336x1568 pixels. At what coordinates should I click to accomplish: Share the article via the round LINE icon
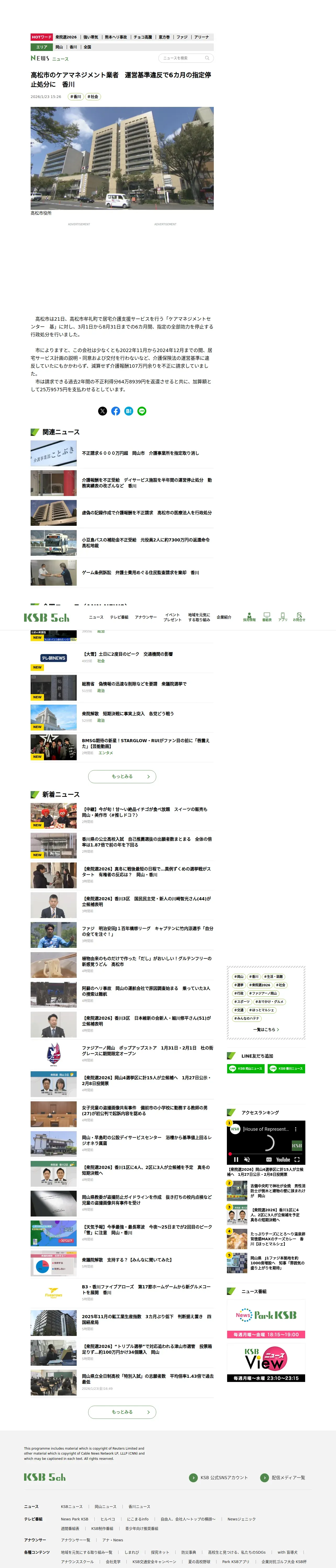[x=142, y=411]
